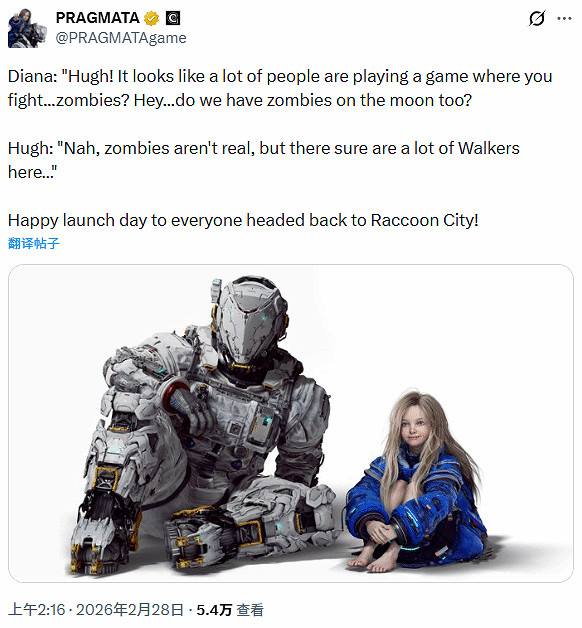
Task: Click the words "Raccoon City" in the post
Action: [425, 220]
